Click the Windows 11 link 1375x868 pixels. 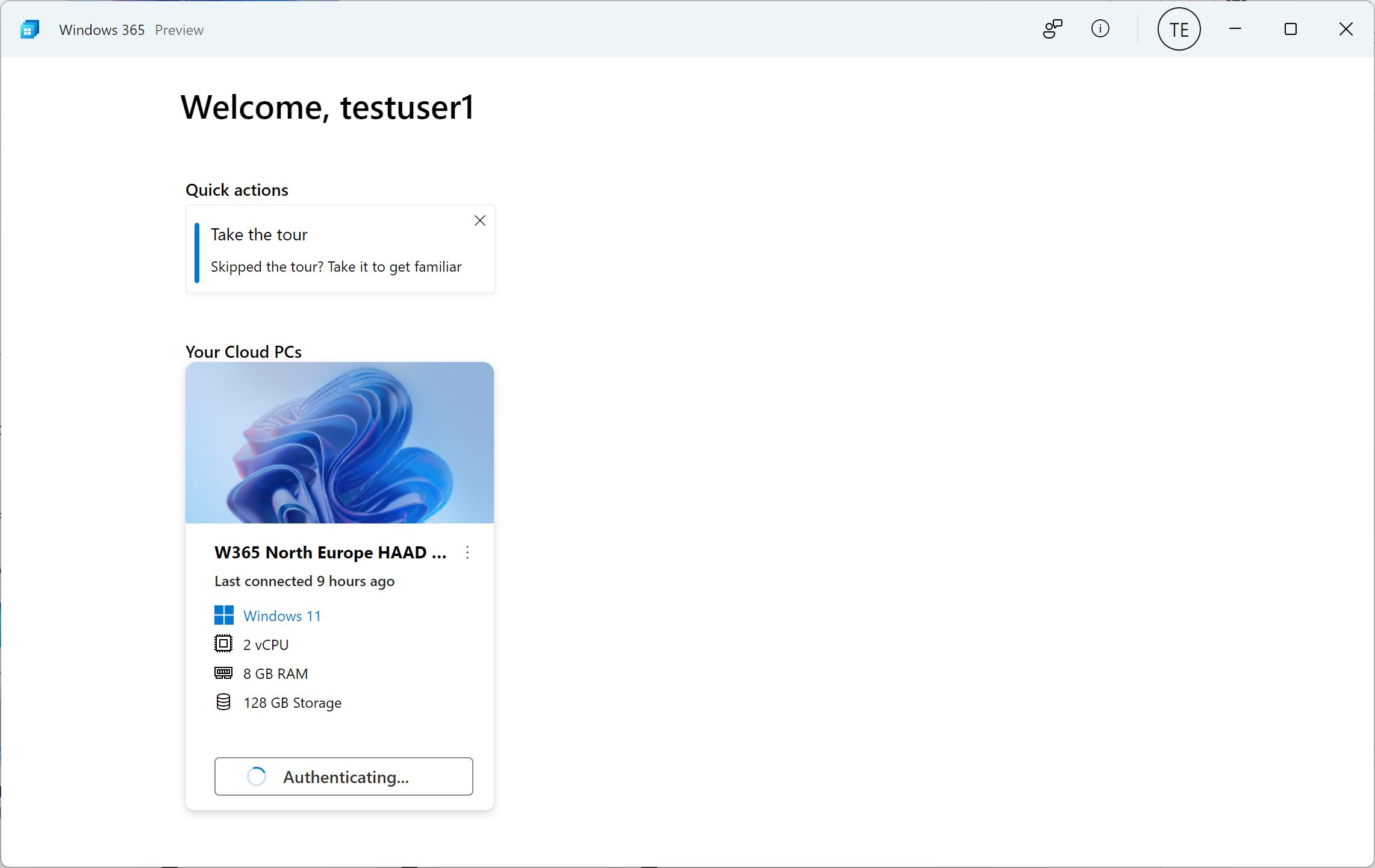282,616
